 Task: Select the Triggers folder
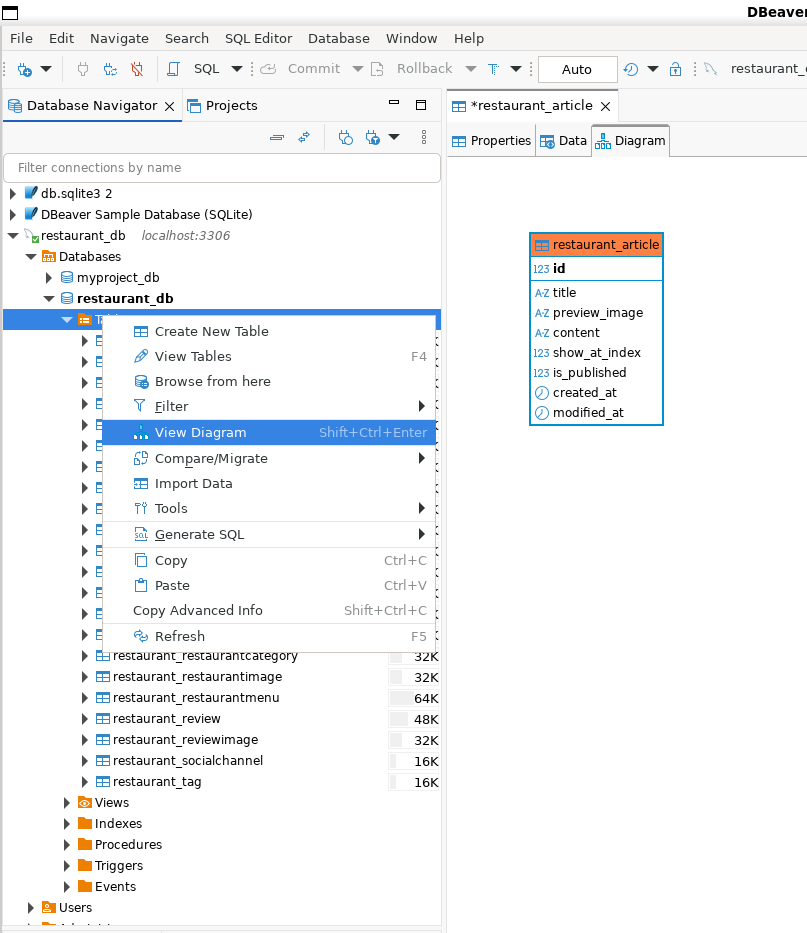click(x=118, y=866)
